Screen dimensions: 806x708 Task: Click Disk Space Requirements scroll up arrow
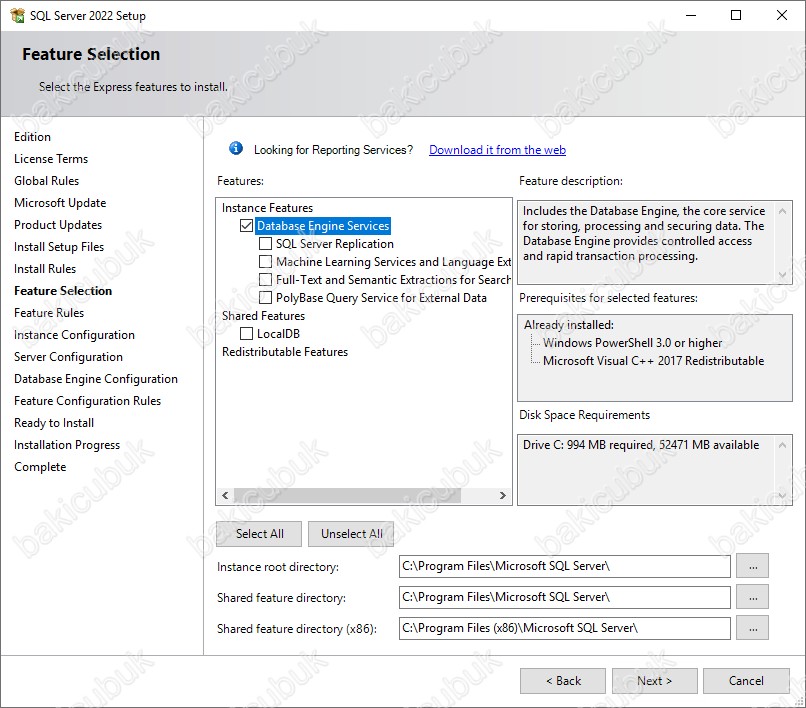tap(782, 445)
